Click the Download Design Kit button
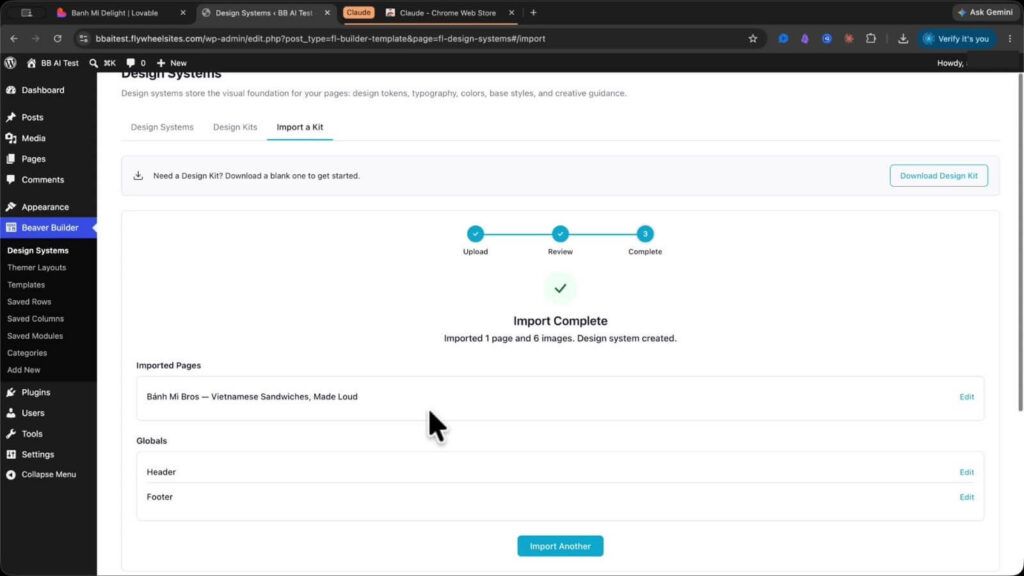 [x=938, y=176]
